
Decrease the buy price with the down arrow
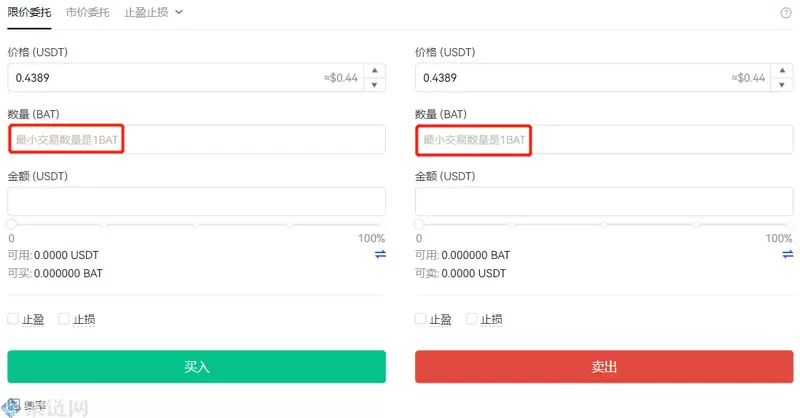[374, 85]
